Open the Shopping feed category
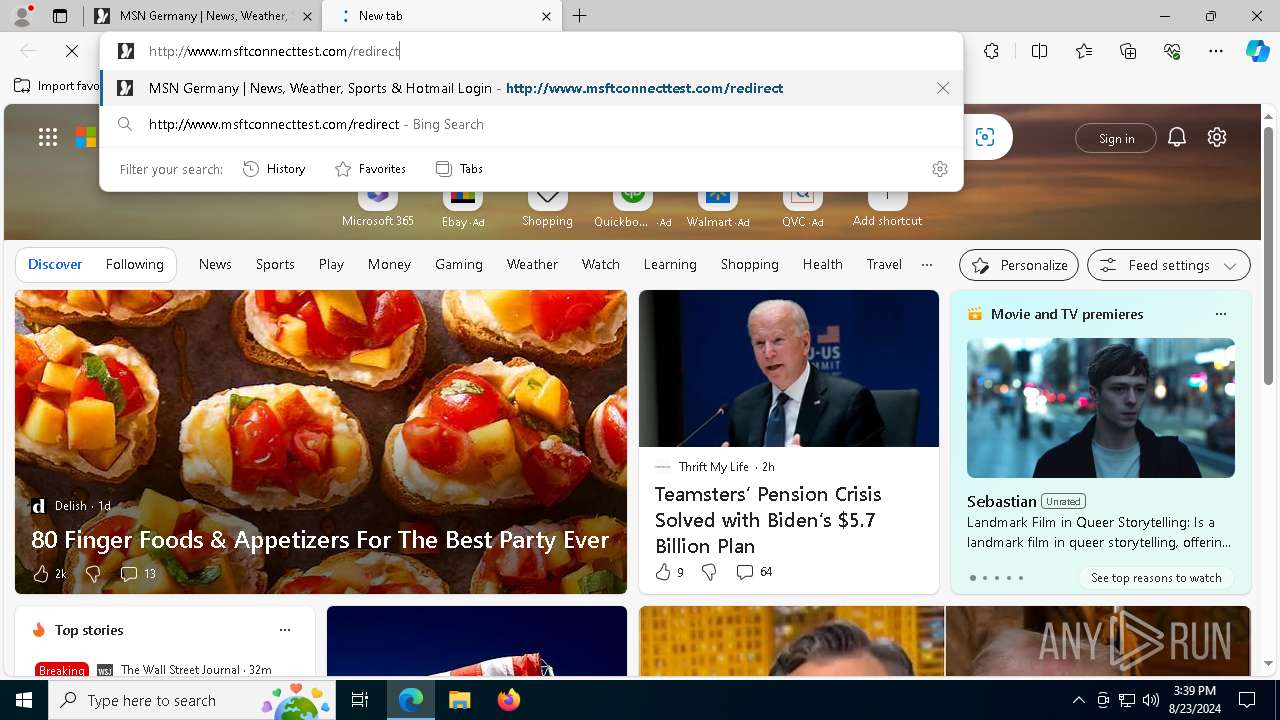This screenshot has height=720, width=1280. tap(750, 264)
